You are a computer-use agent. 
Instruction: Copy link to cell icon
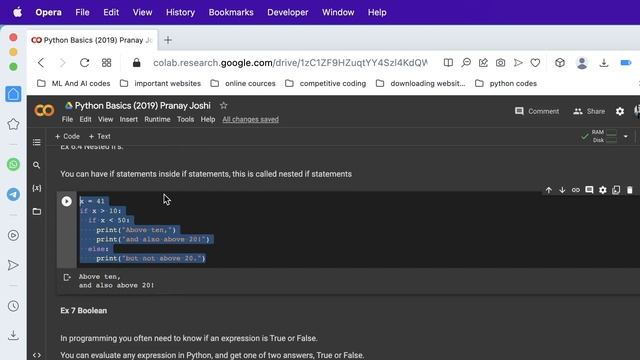(576, 190)
